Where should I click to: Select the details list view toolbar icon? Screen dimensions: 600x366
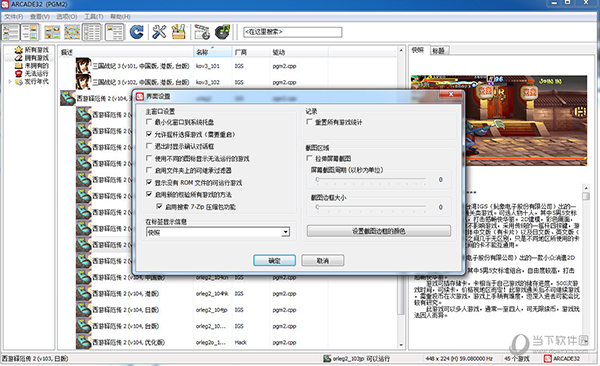92,32
